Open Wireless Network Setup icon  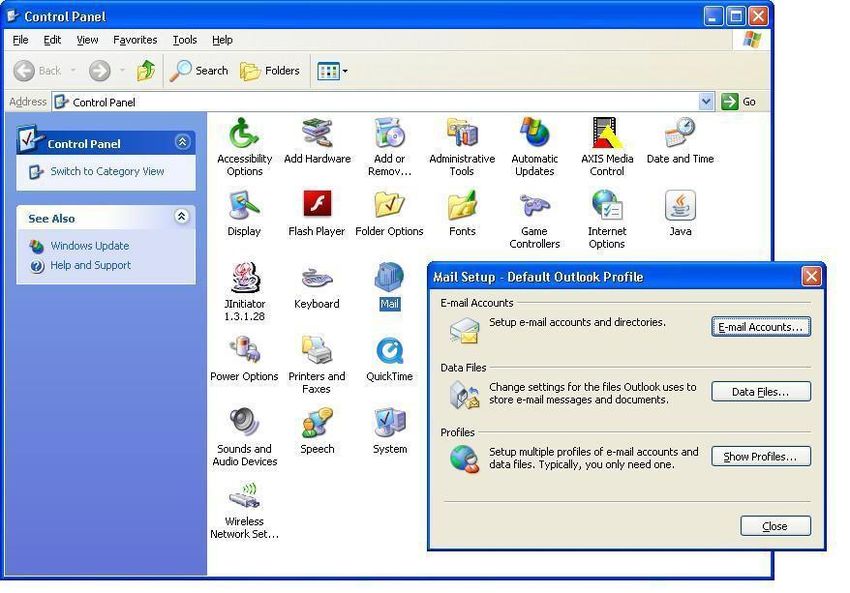(x=244, y=510)
